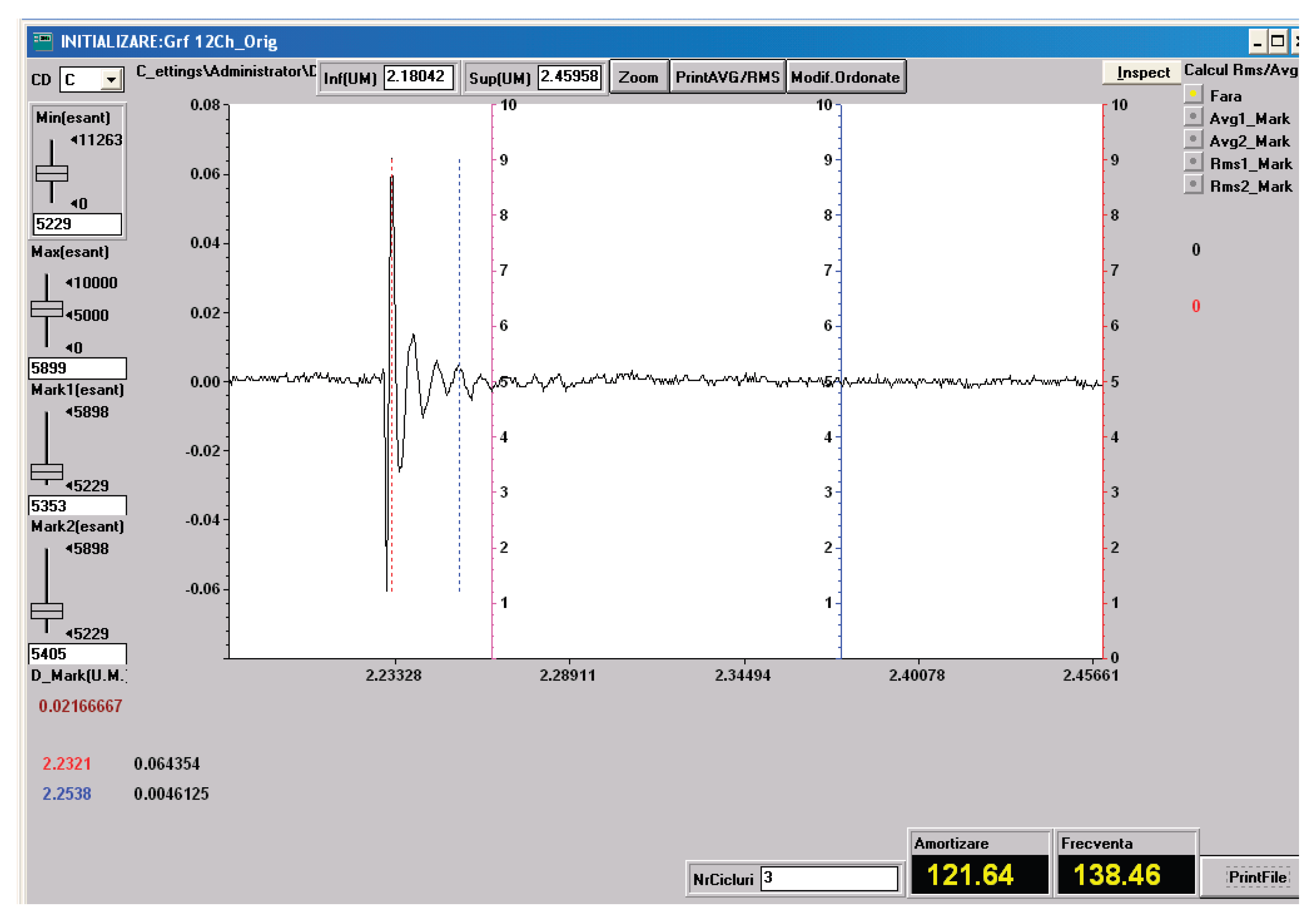Click the Sup(UM) value field
This screenshot has width=1316, height=918.
[x=569, y=77]
